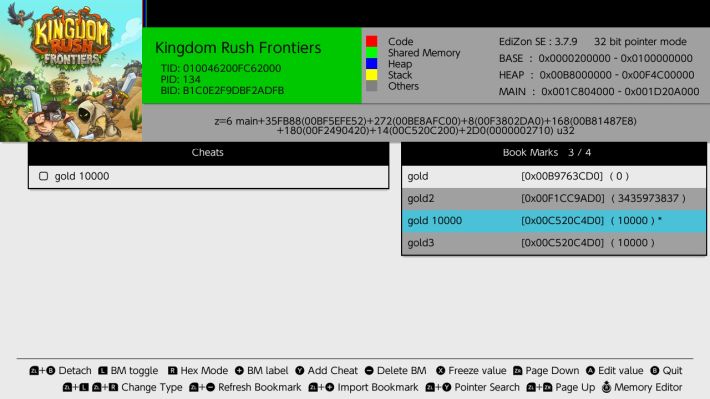Click the minus icon for Delete BM
Viewport: 710px width, 399px height.
click(369, 370)
